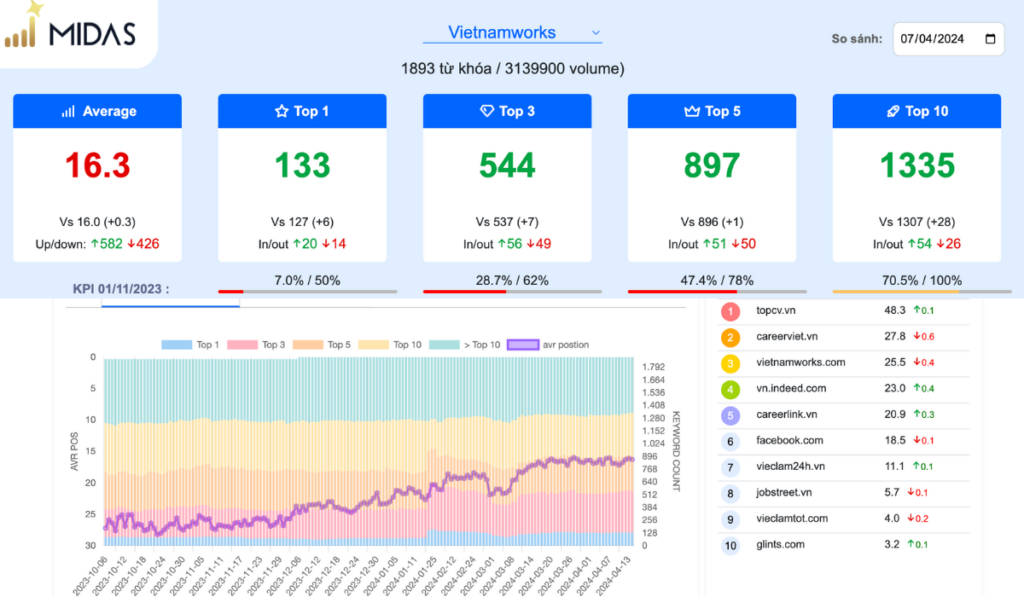1024x597 pixels.
Task: Click the Vs 127 (+6) comparison text
Action: pyautogui.click(x=302, y=222)
